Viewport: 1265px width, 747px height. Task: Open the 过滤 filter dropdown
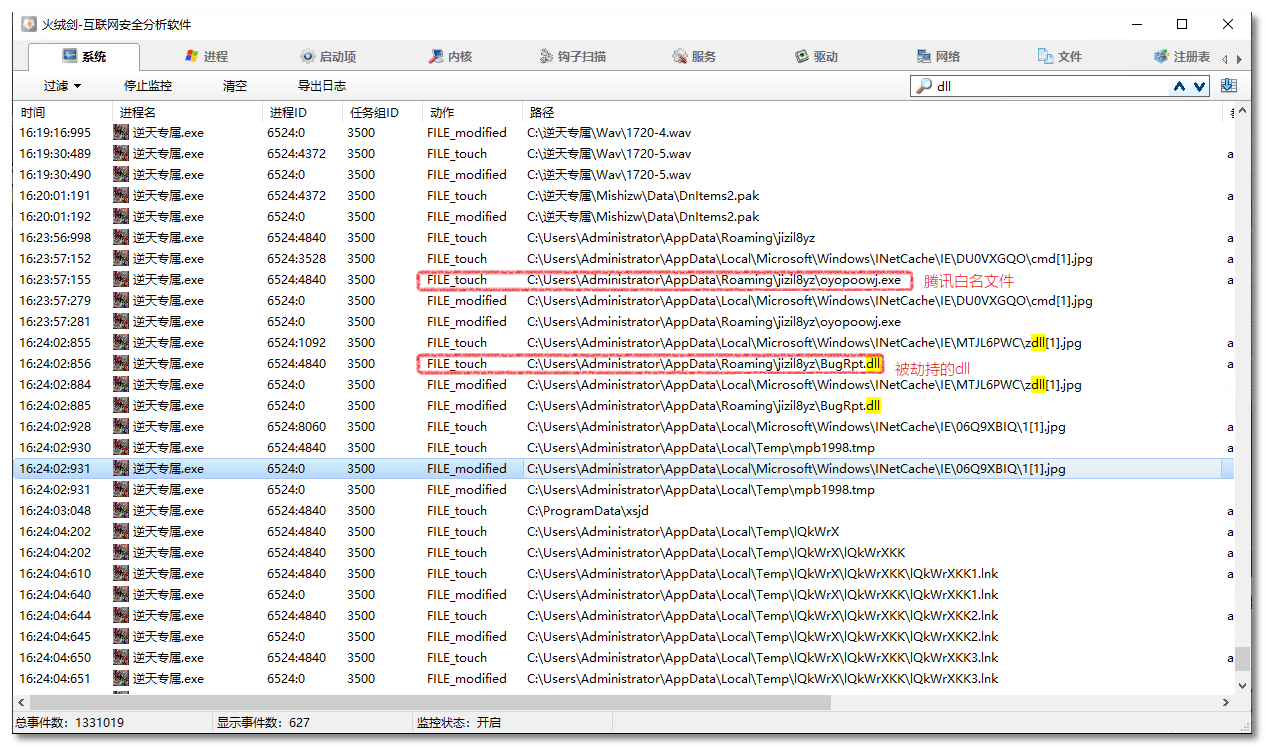coord(62,86)
